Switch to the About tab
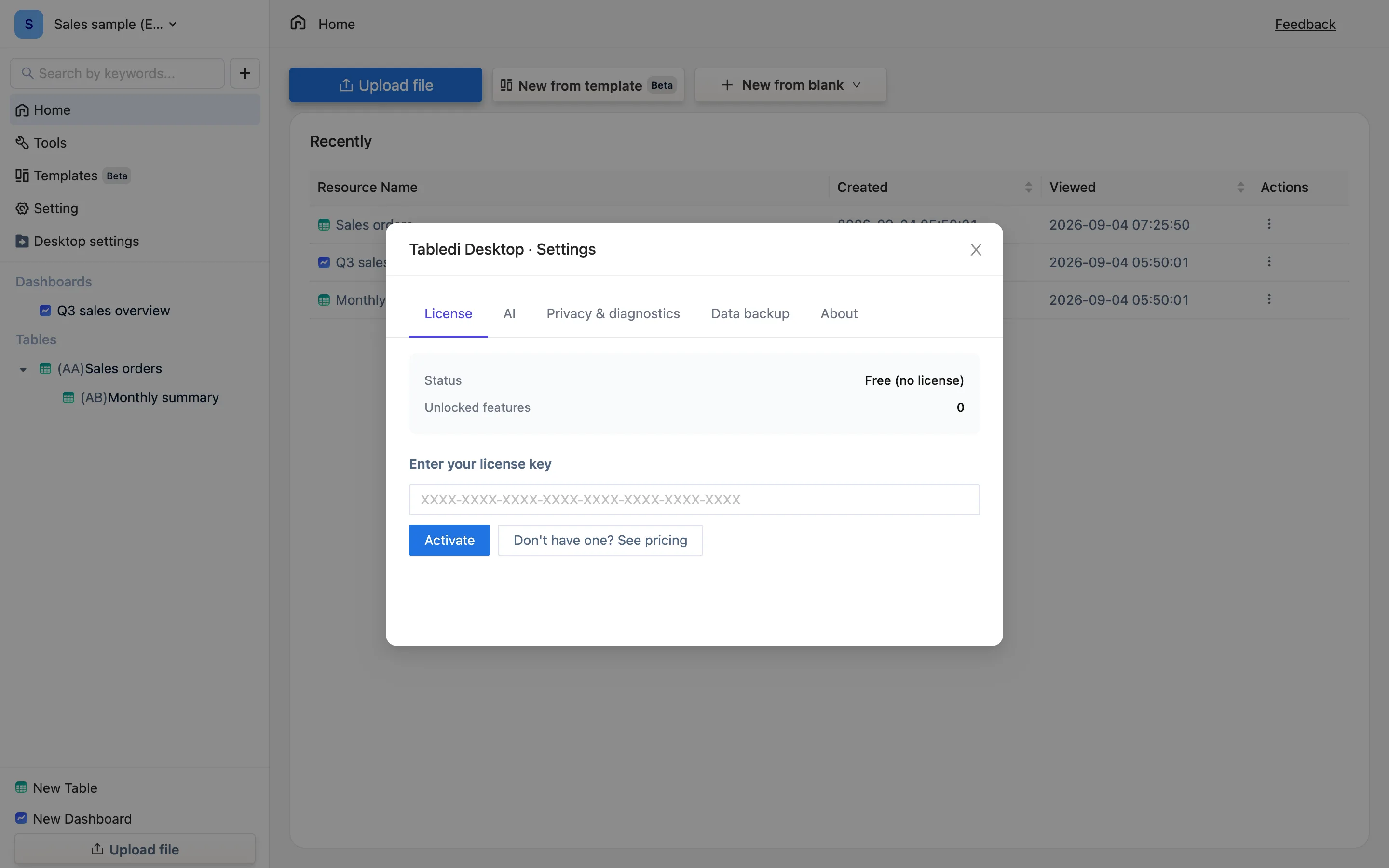The height and width of the screenshot is (868, 1389). click(839, 313)
